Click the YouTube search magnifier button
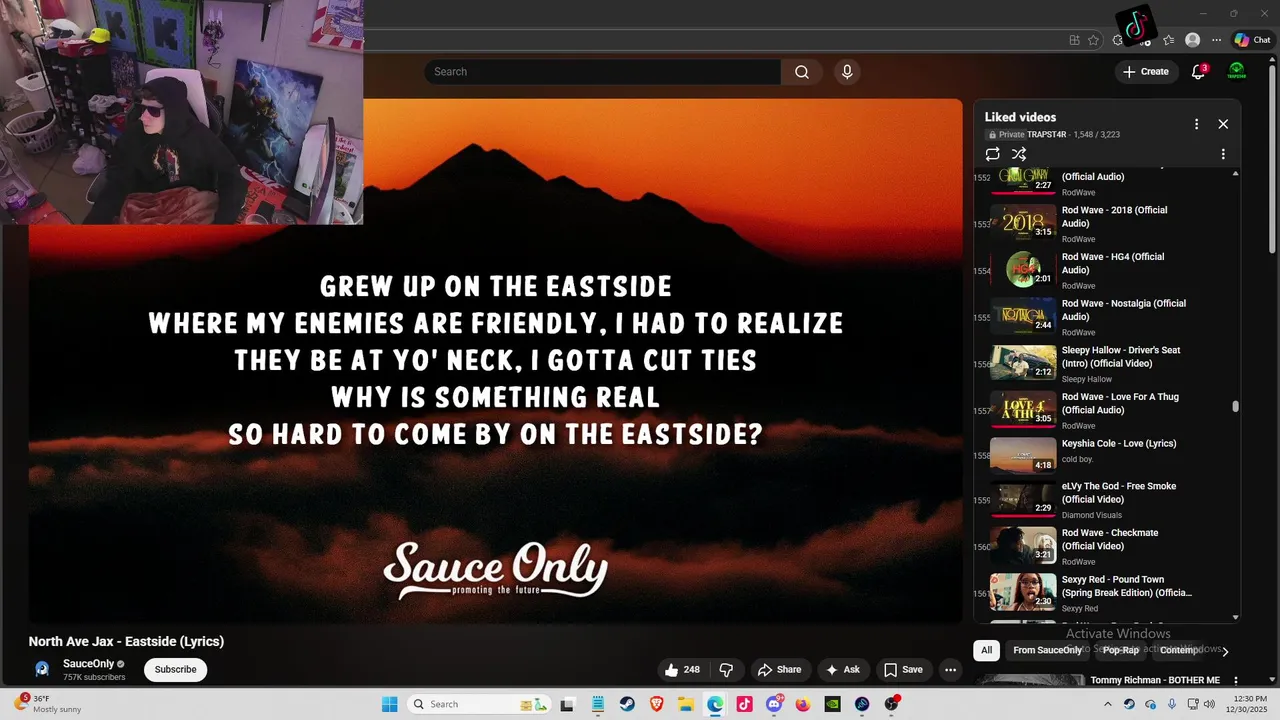The width and height of the screenshot is (1280, 720). (x=802, y=72)
